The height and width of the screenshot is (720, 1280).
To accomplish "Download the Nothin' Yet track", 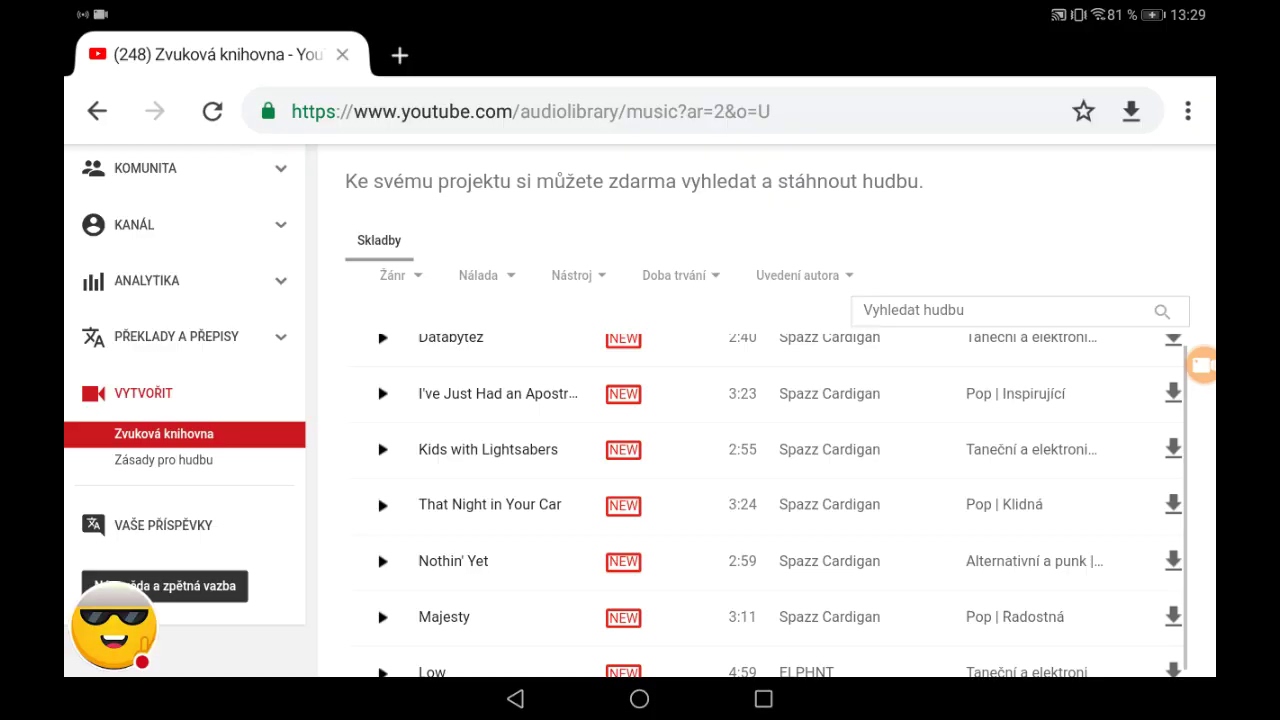I will [1173, 561].
